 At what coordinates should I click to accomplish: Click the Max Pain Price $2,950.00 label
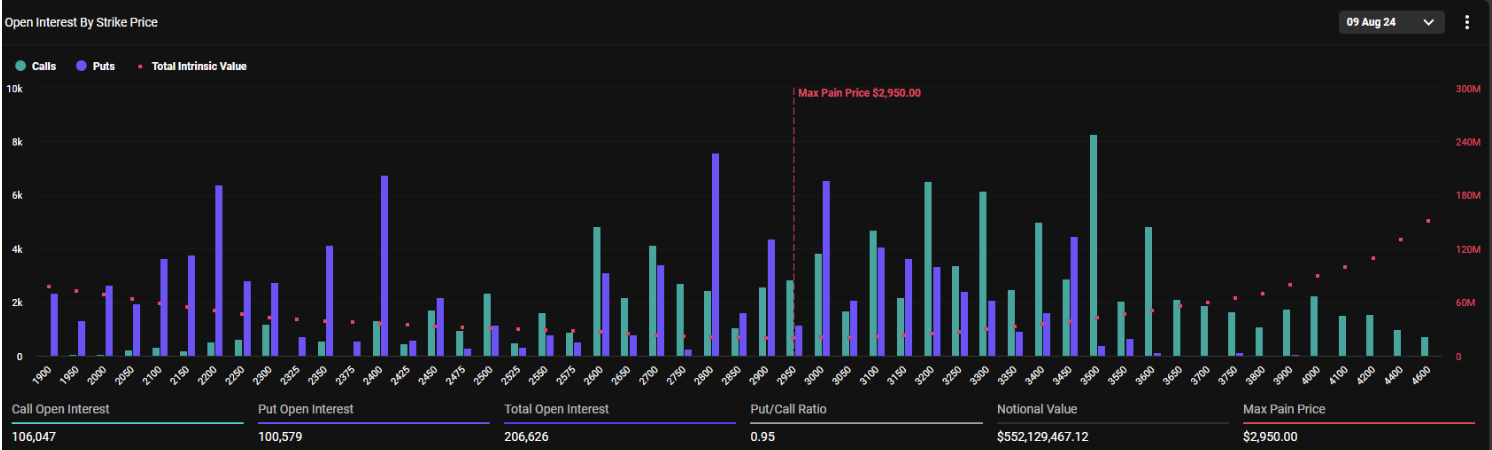(859, 93)
